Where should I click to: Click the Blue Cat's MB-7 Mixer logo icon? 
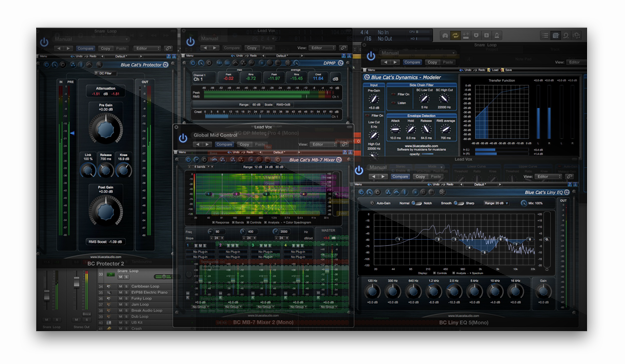339,160
